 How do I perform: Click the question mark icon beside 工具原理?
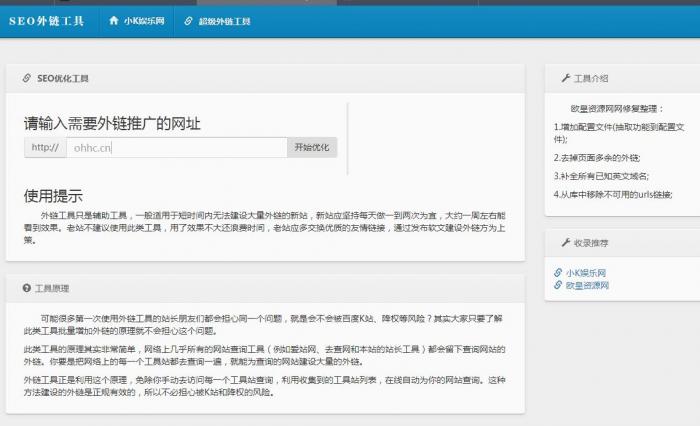click(27, 288)
